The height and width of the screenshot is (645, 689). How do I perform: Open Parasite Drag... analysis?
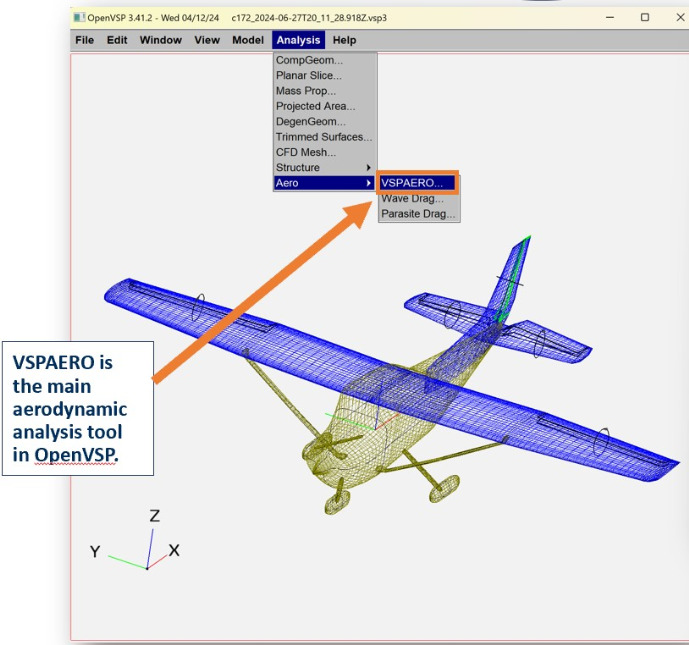click(x=418, y=213)
